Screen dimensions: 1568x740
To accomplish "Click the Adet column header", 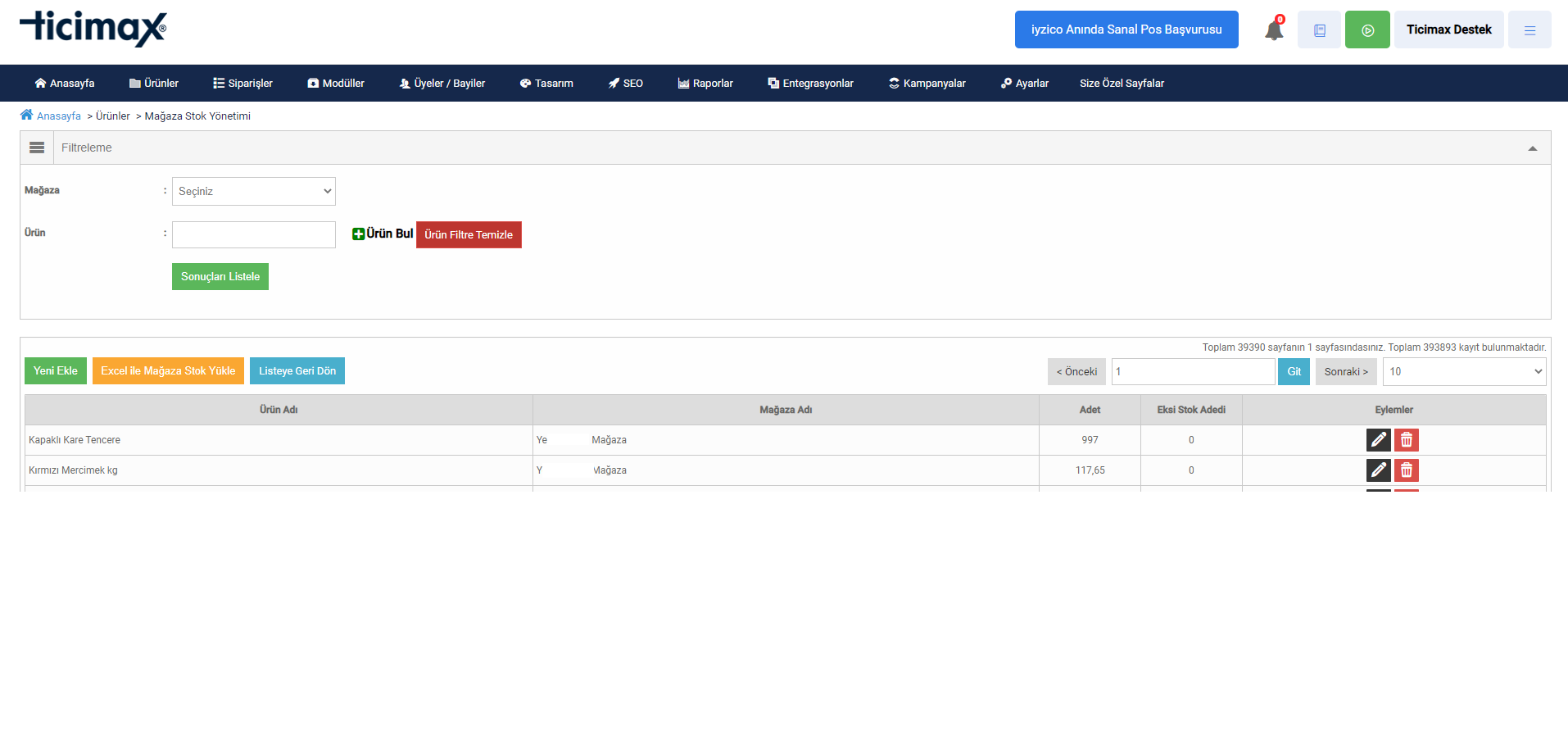I will click(x=1090, y=410).
